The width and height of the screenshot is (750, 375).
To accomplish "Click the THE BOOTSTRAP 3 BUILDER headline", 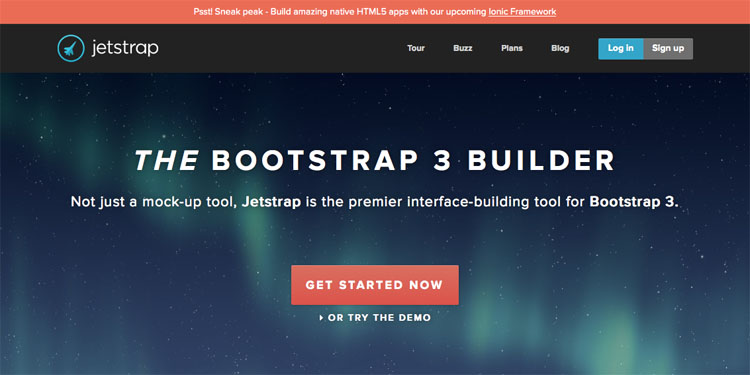I will [x=375, y=161].
